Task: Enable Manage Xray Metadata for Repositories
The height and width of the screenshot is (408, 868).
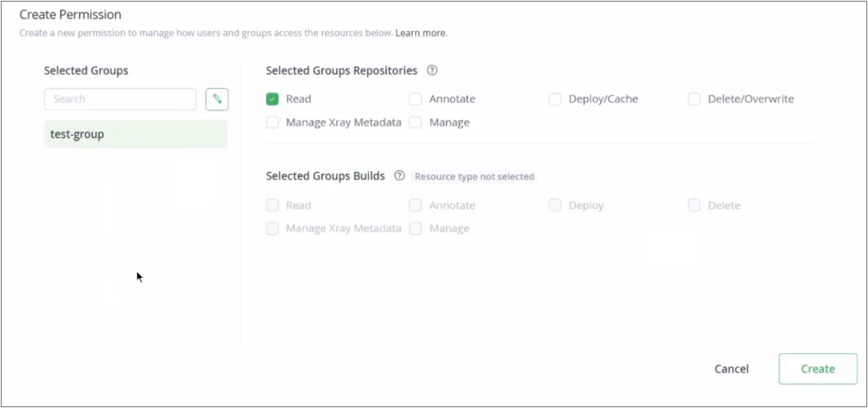Action: click(x=272, y=122)
